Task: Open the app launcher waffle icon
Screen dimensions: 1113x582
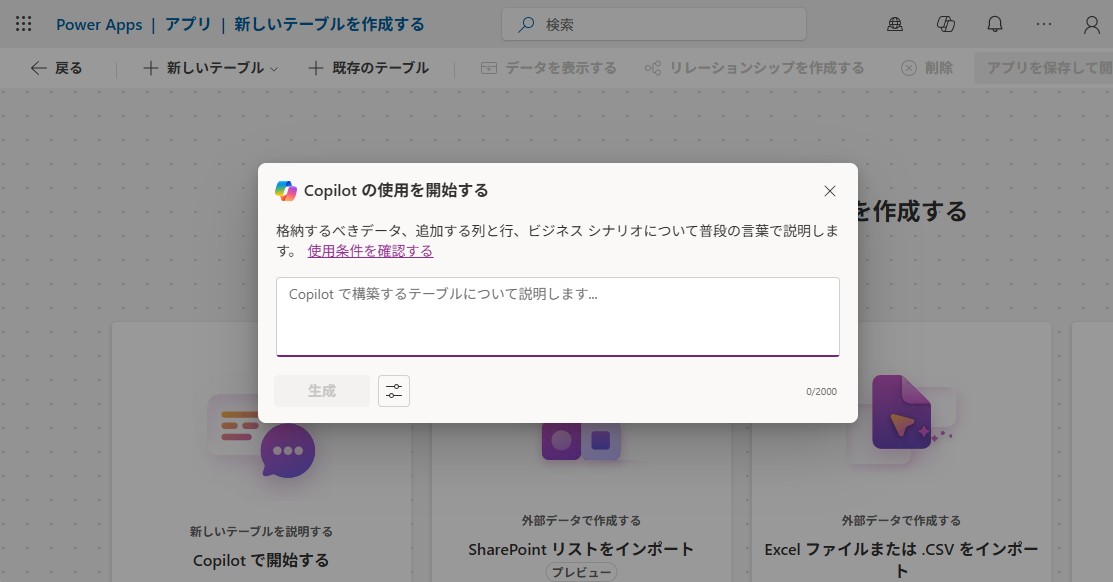Action: tap(24, 24)
